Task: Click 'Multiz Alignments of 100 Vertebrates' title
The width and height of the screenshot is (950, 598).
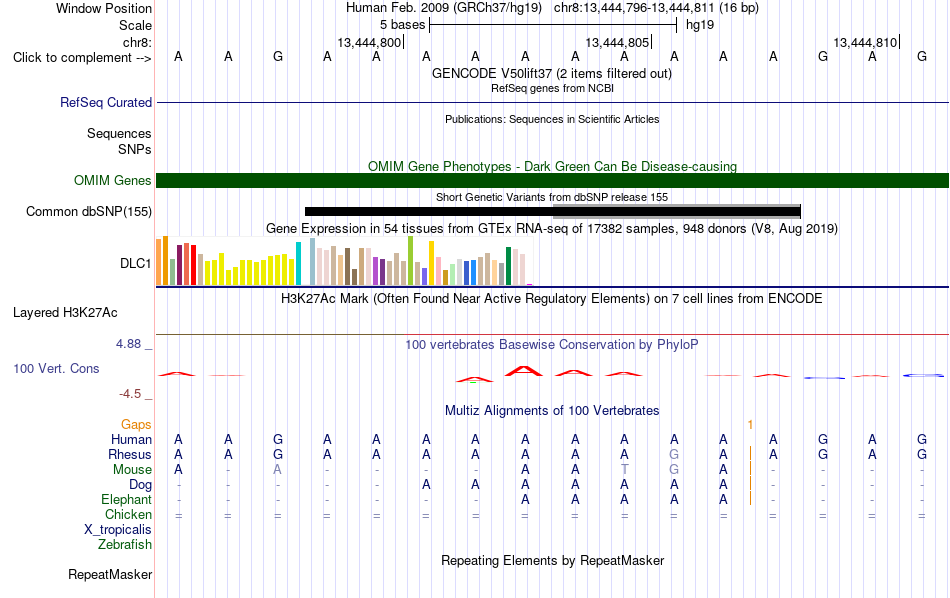Action: pos(552,411)
